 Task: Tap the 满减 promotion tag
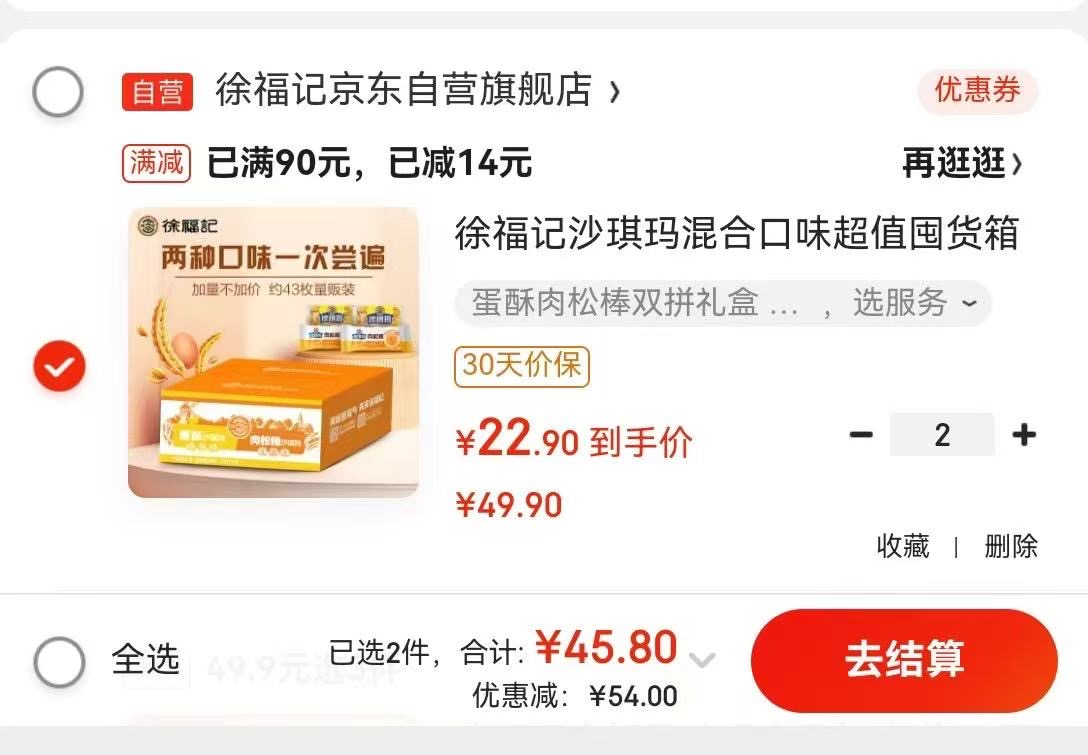coord(156,164)
